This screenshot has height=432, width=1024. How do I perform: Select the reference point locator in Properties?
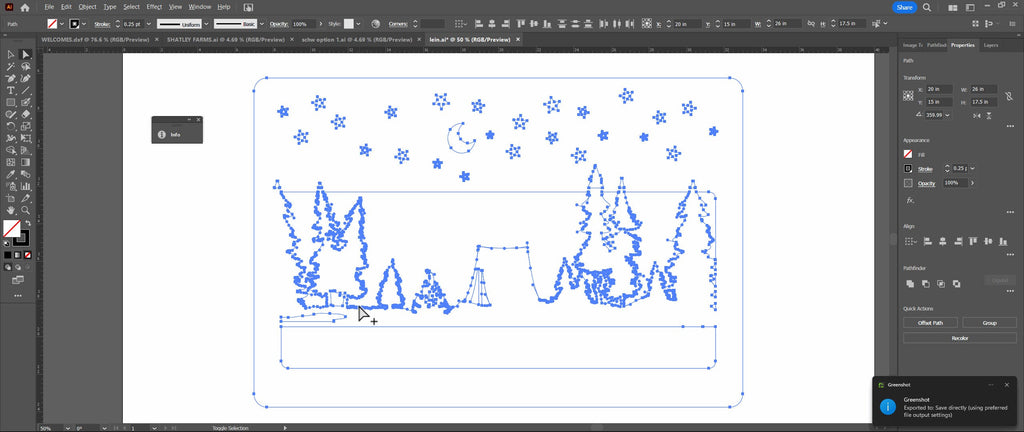[908, 95]
